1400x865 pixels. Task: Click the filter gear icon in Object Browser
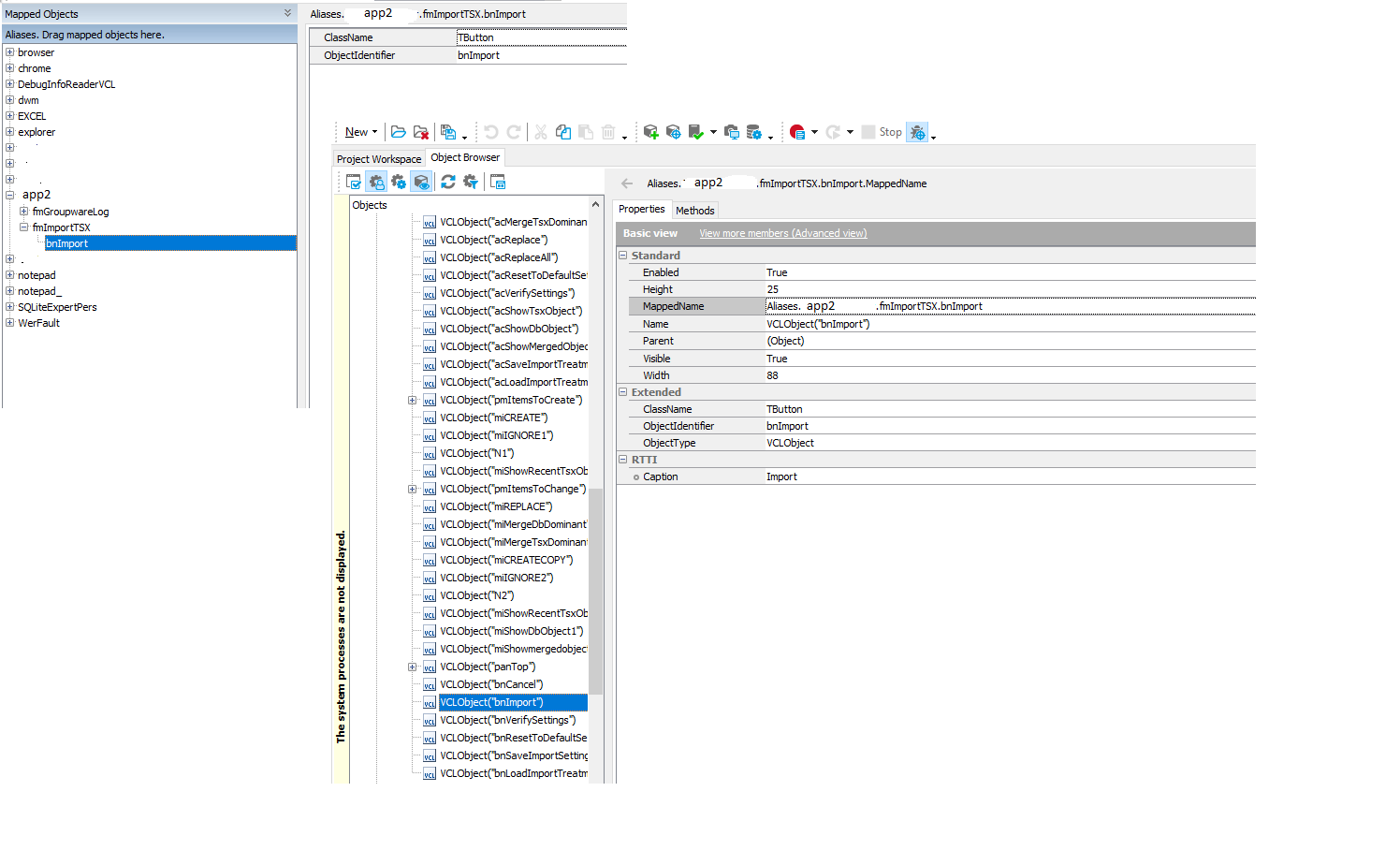click(471, 182)
